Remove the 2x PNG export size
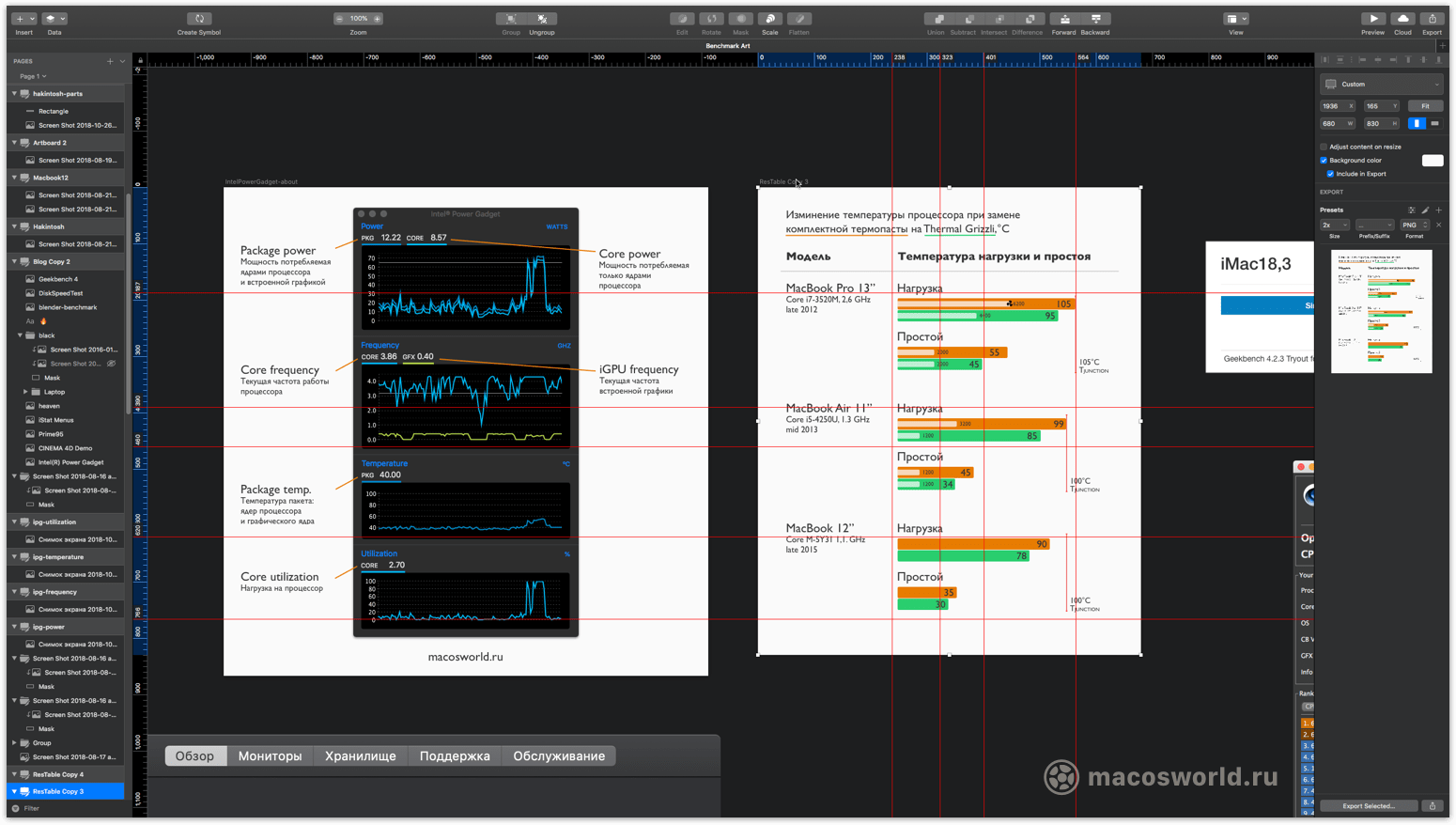Screen dimensions: 1456x825 (x=1438, y=225)
